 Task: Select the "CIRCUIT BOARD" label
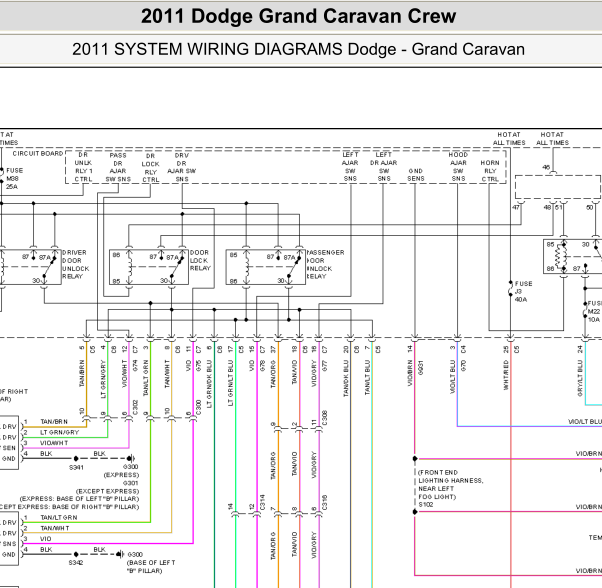[x=38, y=154]
